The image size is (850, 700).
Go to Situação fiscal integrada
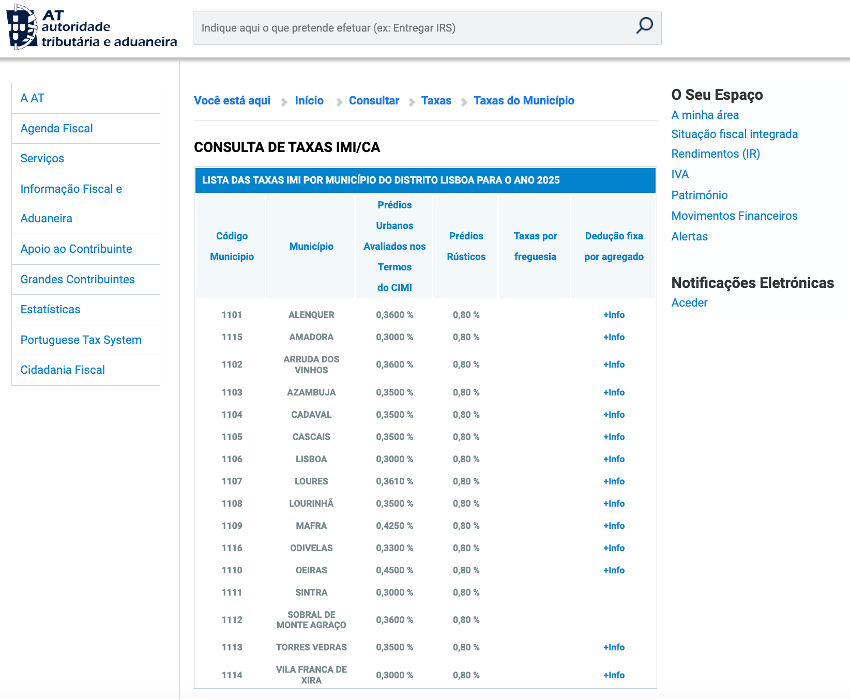734,134
